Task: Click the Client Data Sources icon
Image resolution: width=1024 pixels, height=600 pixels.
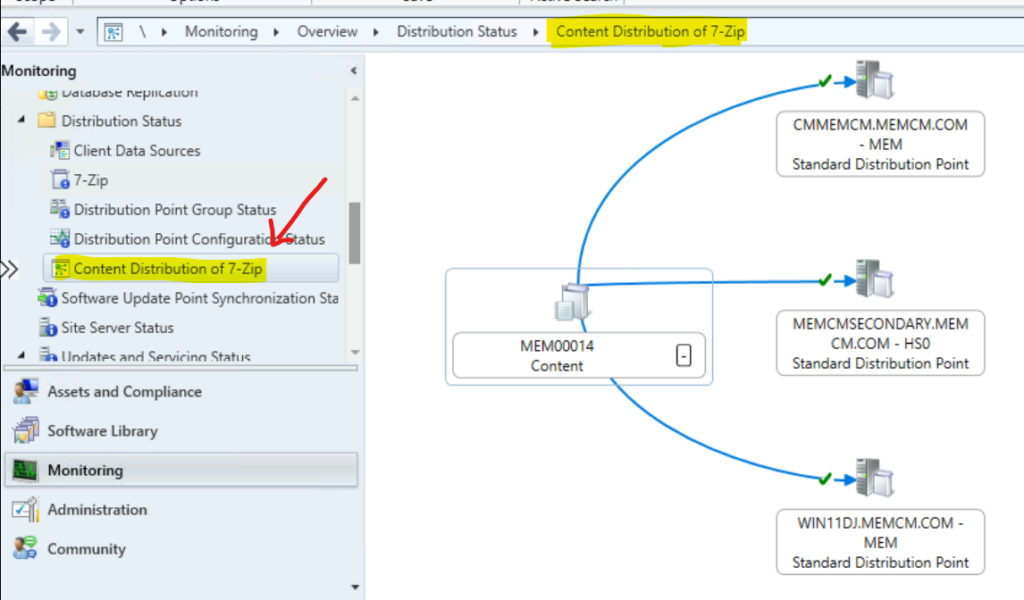Action: pos(60,150)
